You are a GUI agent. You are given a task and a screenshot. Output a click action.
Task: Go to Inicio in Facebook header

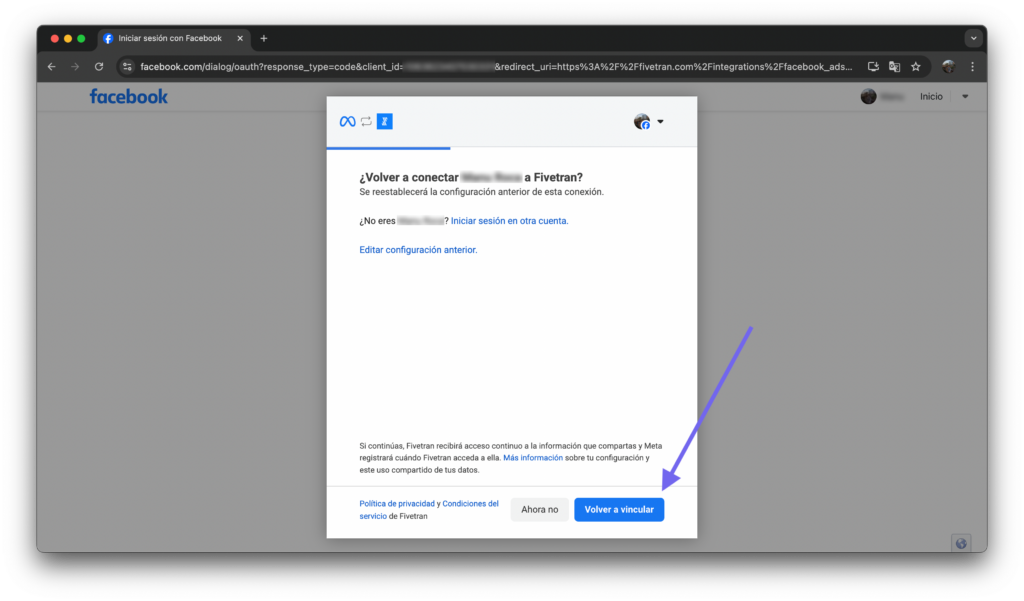931,97
